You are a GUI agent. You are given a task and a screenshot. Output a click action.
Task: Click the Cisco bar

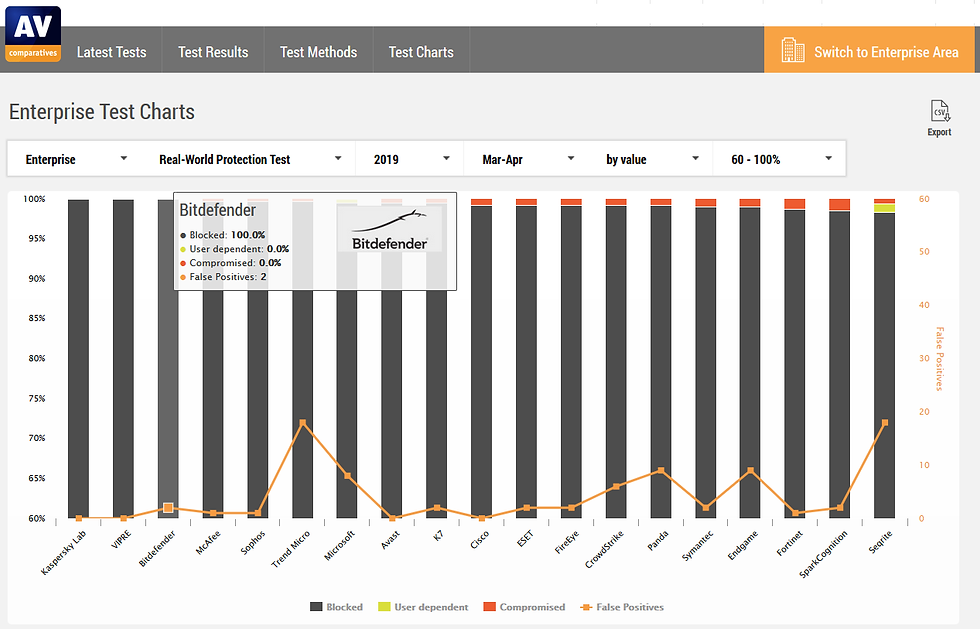pyautogui.click(x=481, y=361)
